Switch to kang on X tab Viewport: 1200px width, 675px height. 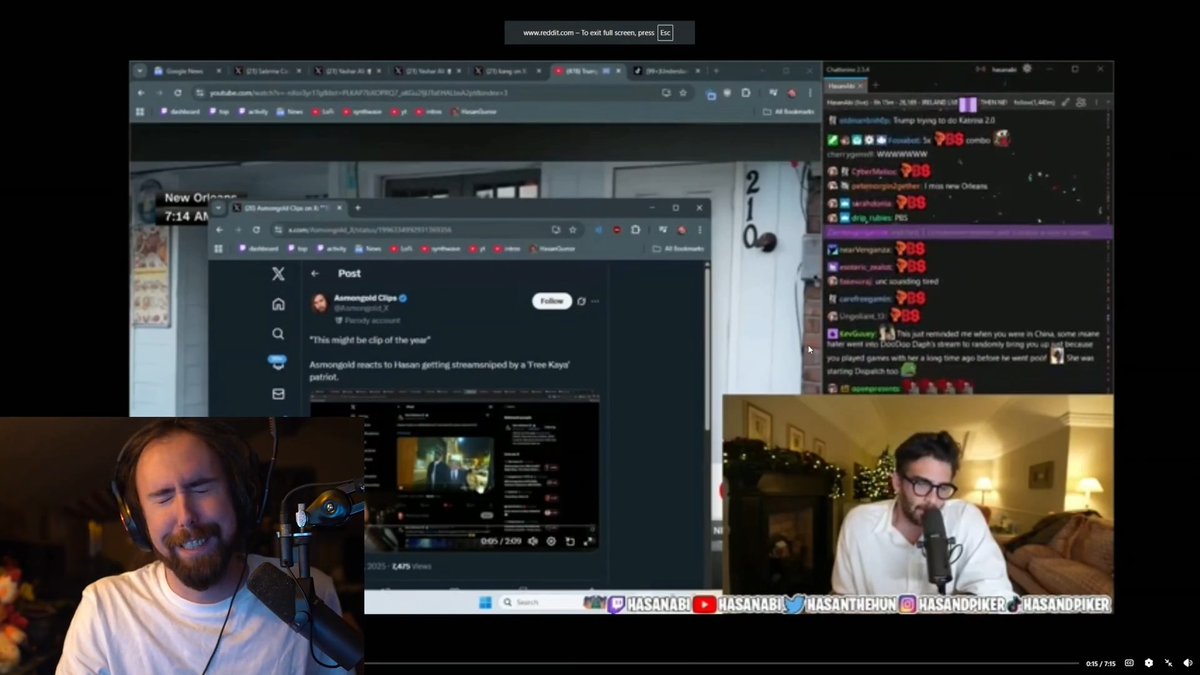point(508,71)
